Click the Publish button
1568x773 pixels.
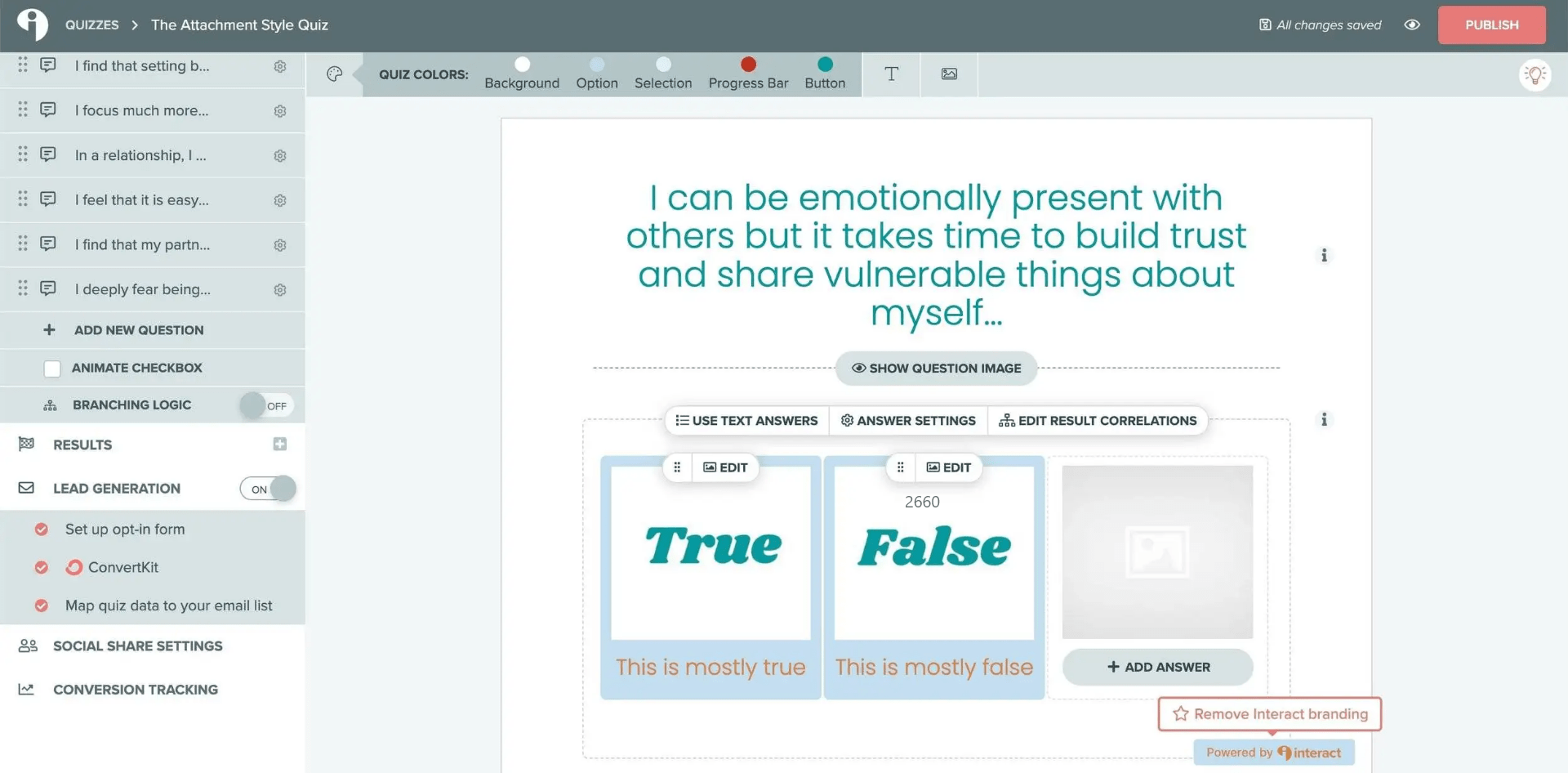point(1491,25)
